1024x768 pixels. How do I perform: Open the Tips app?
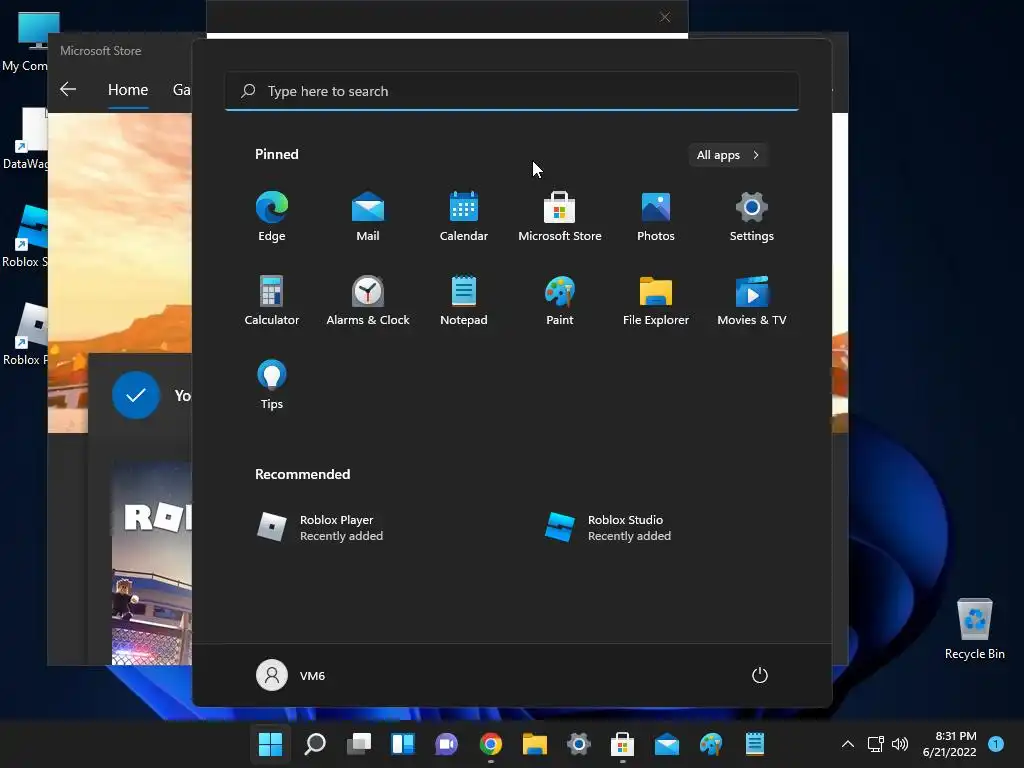tap(272, 385)
